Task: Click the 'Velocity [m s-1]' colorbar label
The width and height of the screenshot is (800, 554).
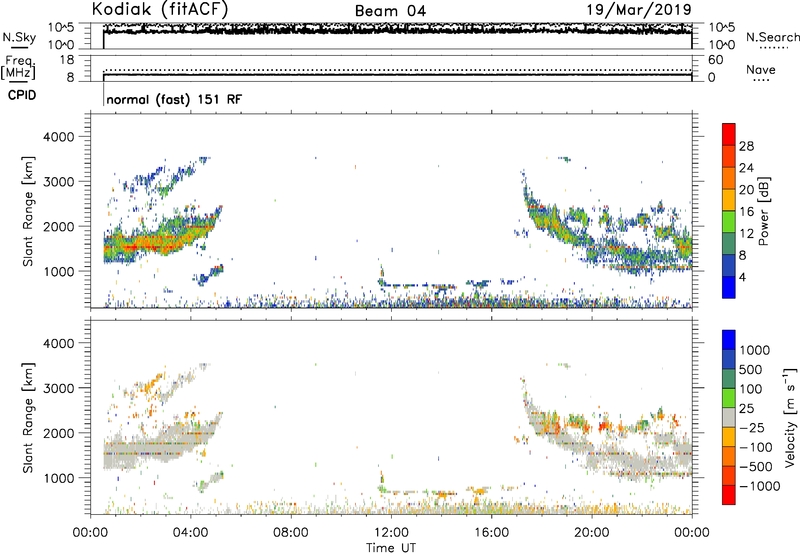Action: click(x=790, y=417)
